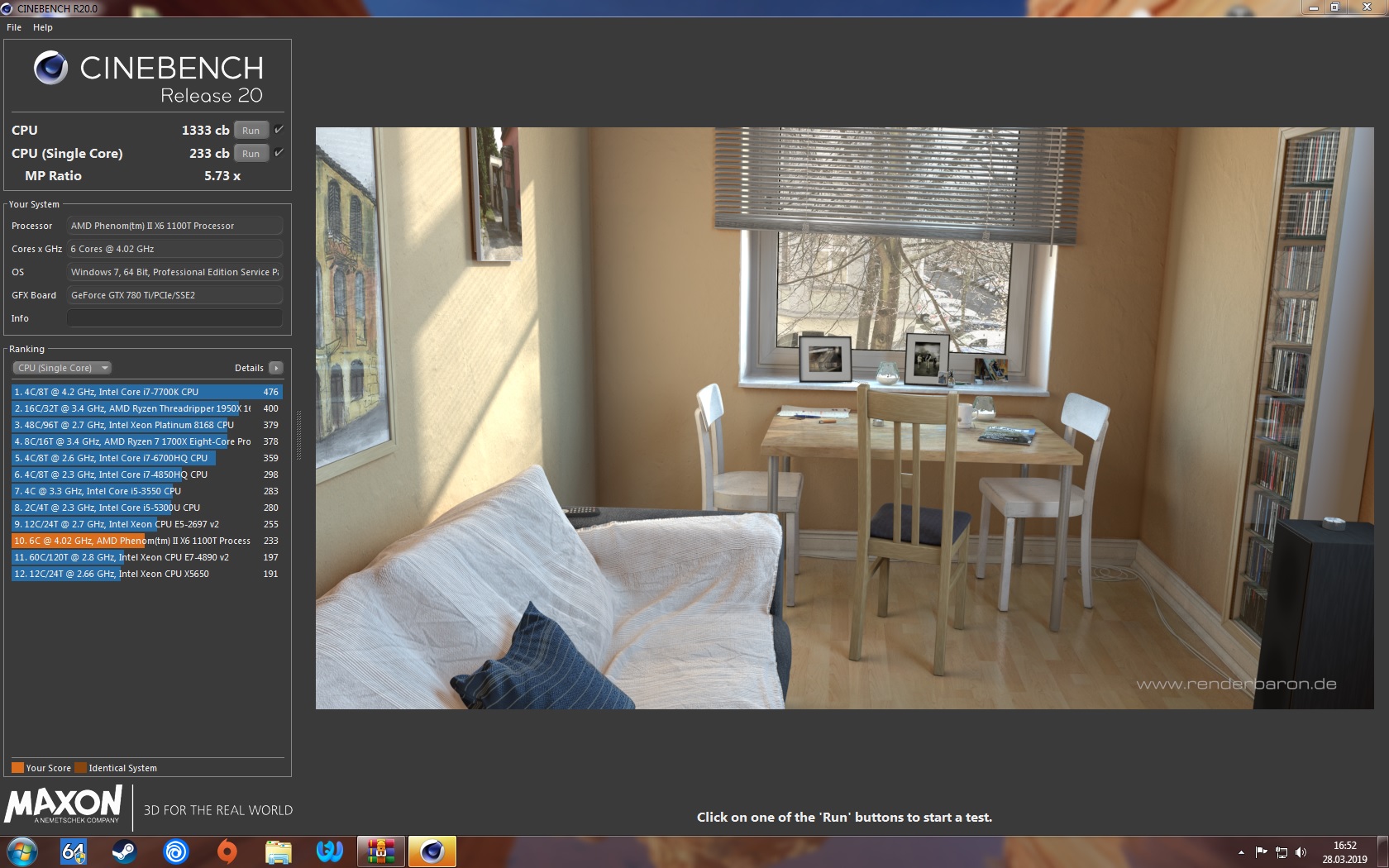Click the rendered room image
The image size is (1389, 868).
(x=844, y=417)
